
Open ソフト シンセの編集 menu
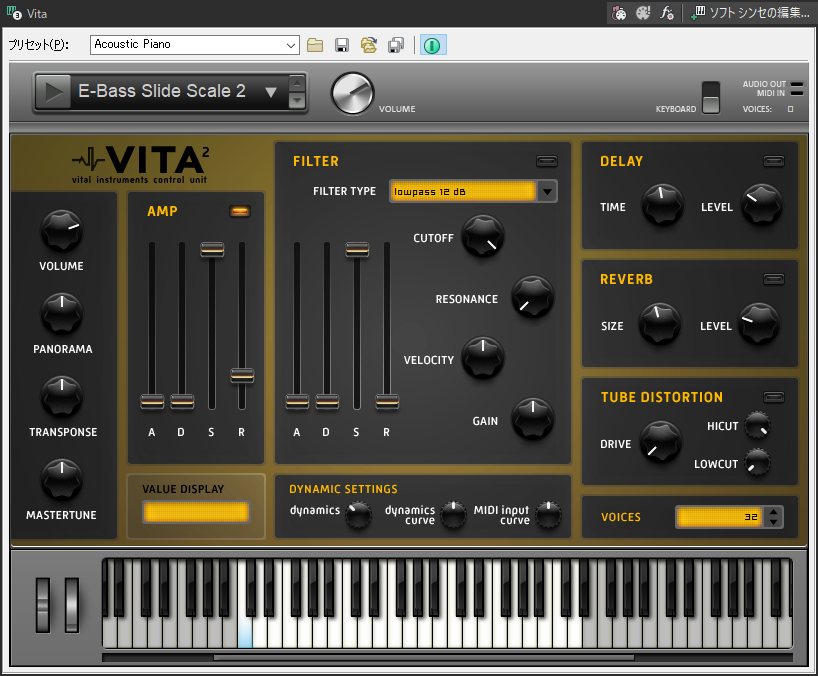[x=750, y=13]
